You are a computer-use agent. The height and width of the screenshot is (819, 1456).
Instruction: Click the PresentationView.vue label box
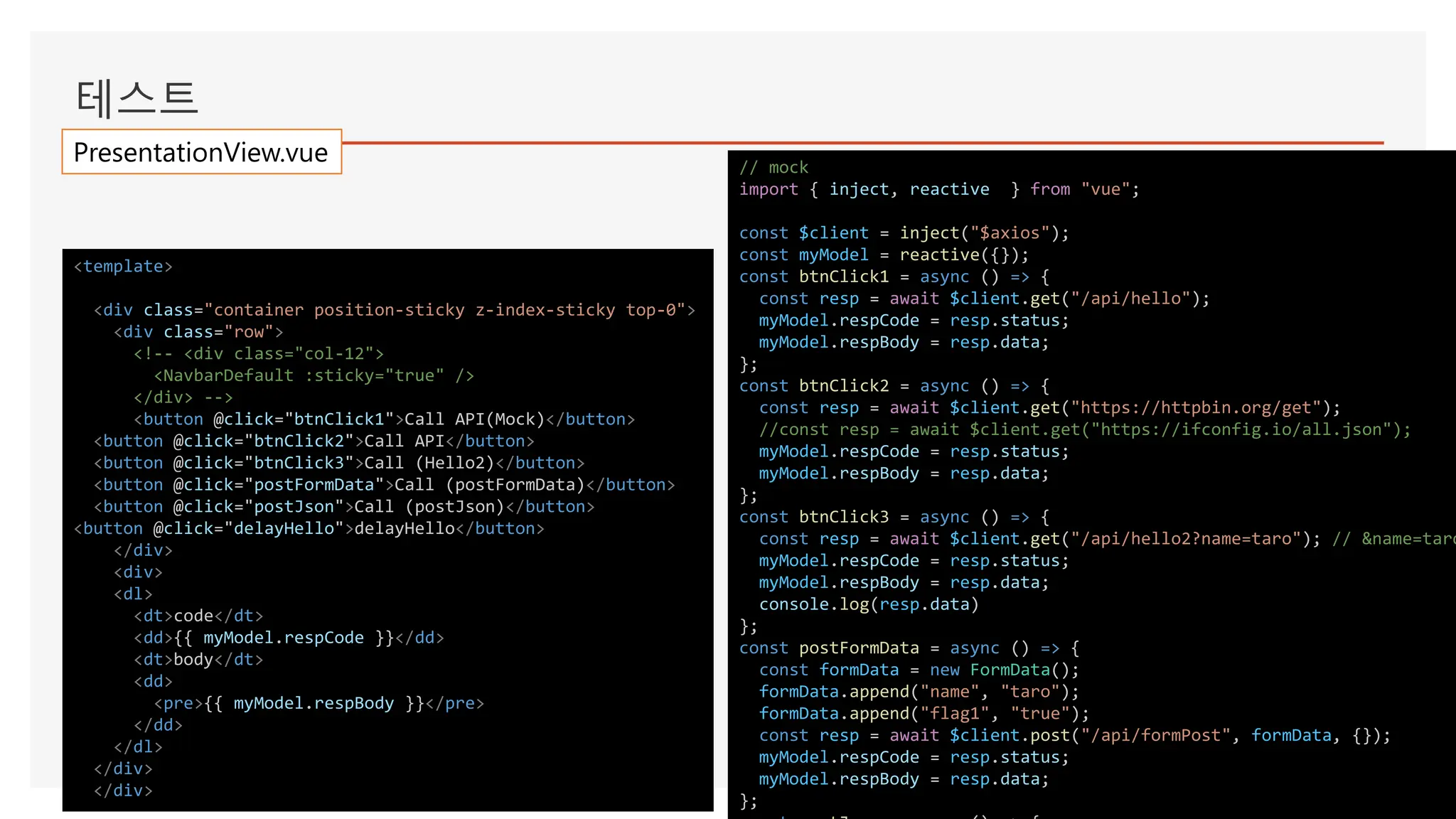point(201,152)
